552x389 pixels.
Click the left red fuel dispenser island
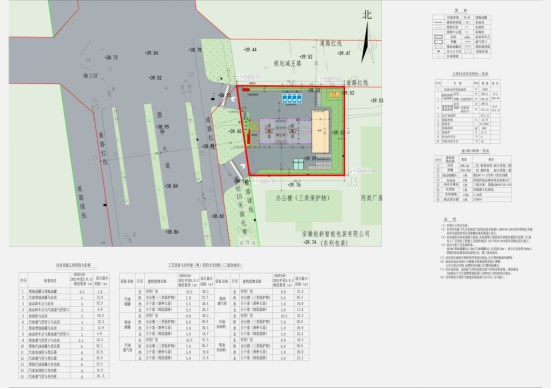tap(269, 131)
